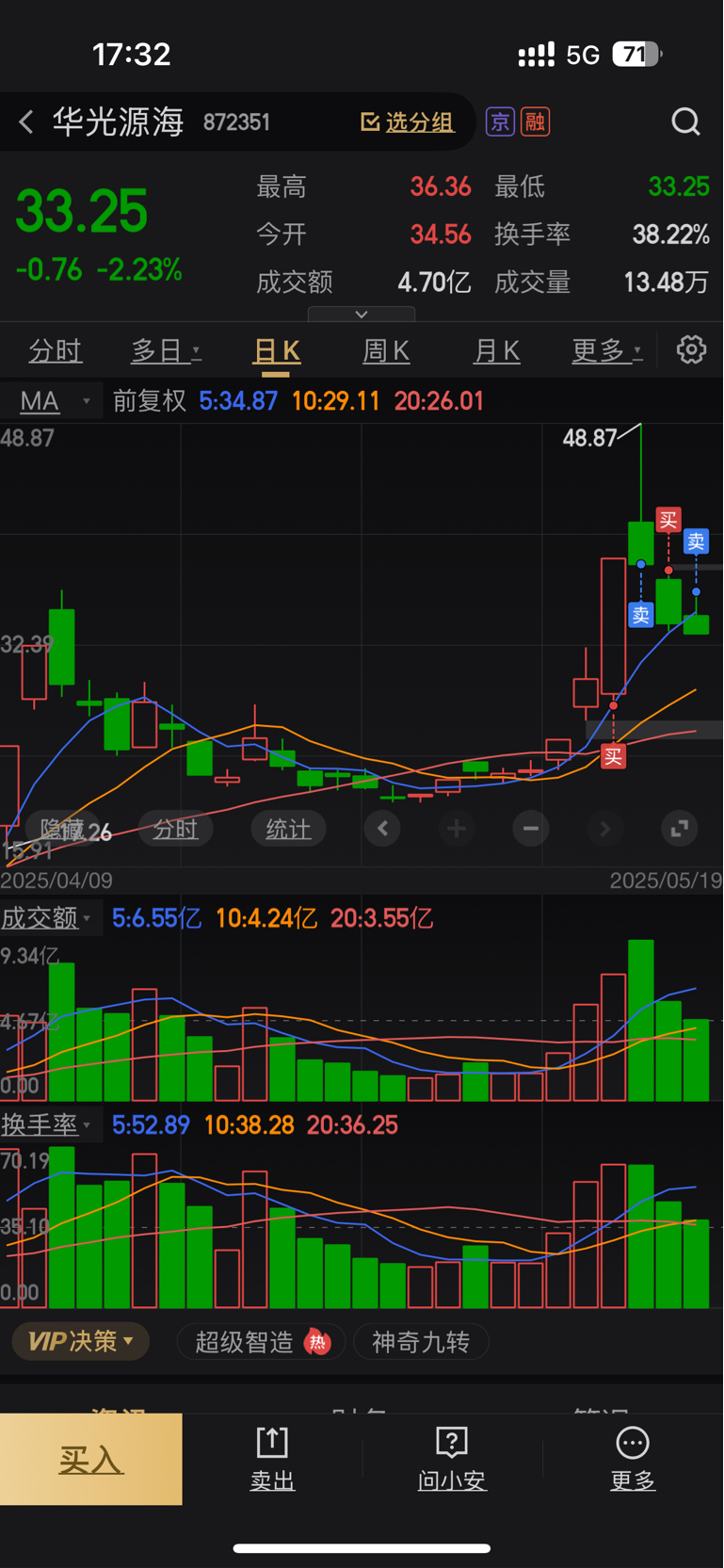Tap the 分时 pill on chart
Screen dimensions: 724x1568
coord(175,829)
